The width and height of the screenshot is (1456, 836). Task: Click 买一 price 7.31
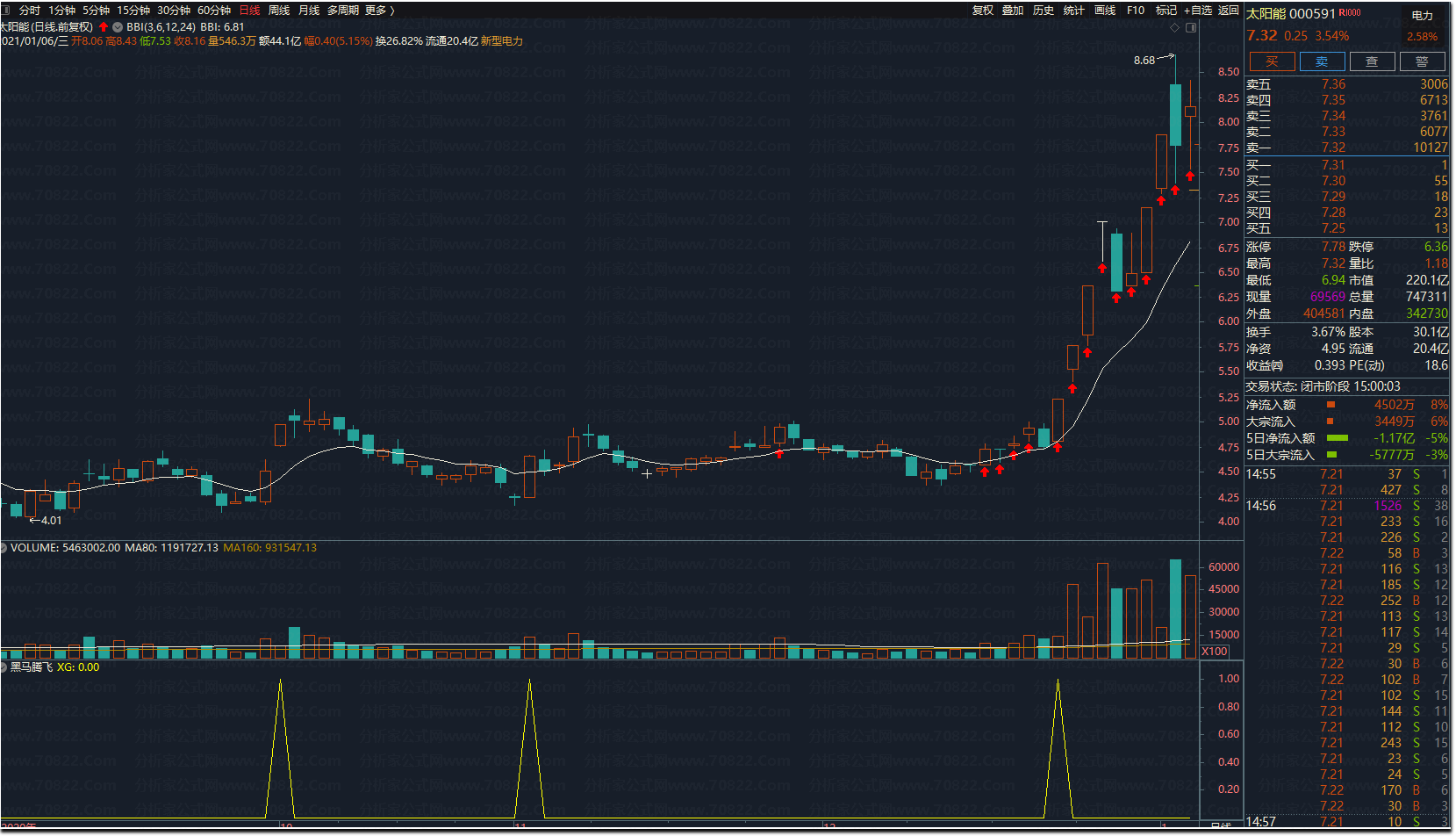tap(1333, 165)
